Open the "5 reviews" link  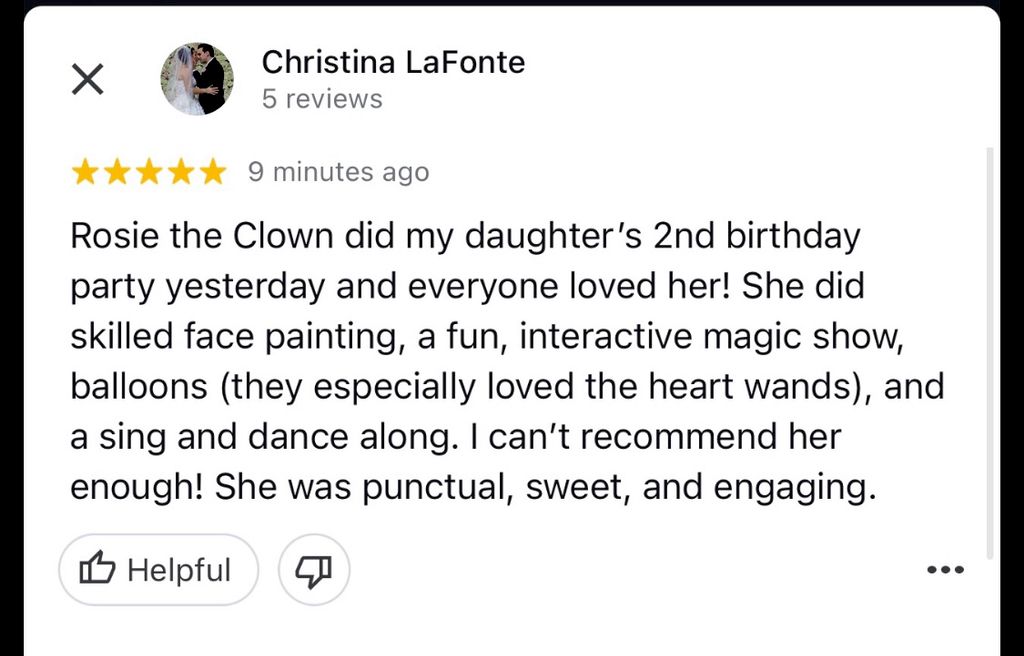pos(322,99)
